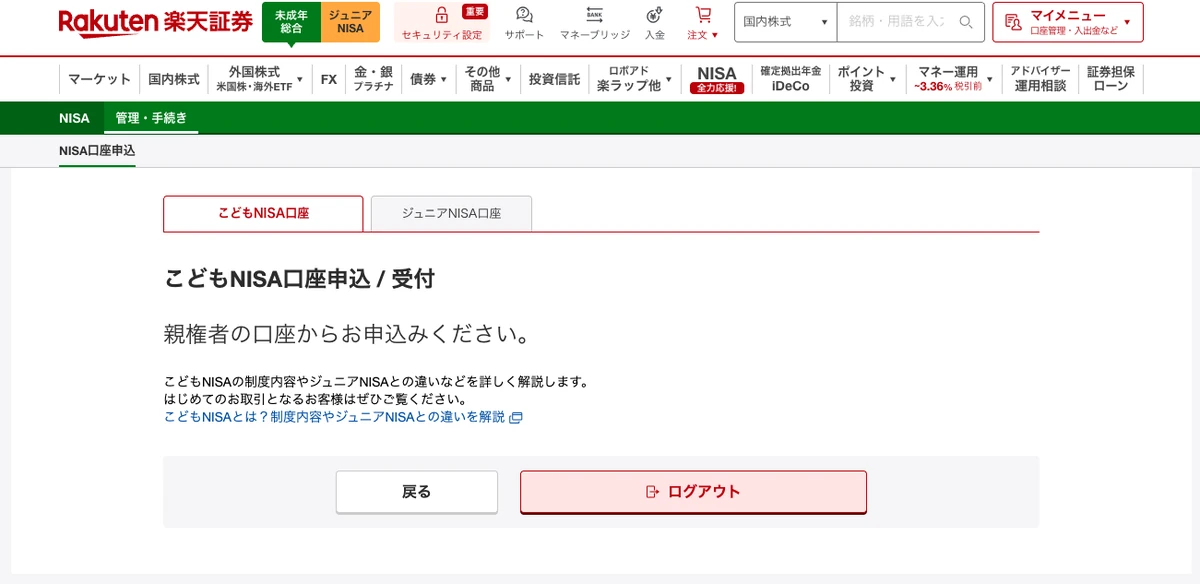Select NISA口座申込 sub-tab
Image resolution: width=1200 pixels, height=584 pixels.
97,151
